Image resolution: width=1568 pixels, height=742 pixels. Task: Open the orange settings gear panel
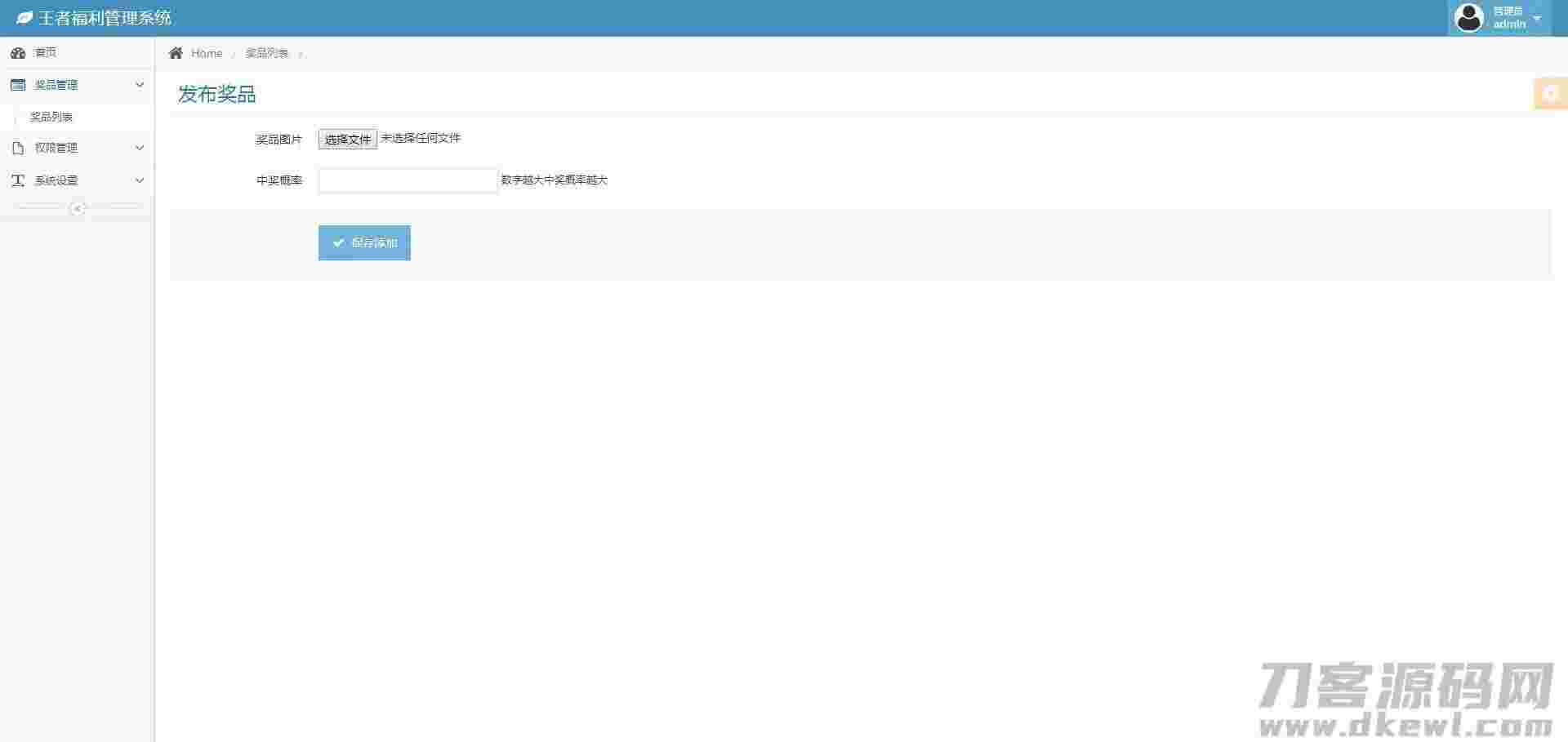tap(1551, 94)
